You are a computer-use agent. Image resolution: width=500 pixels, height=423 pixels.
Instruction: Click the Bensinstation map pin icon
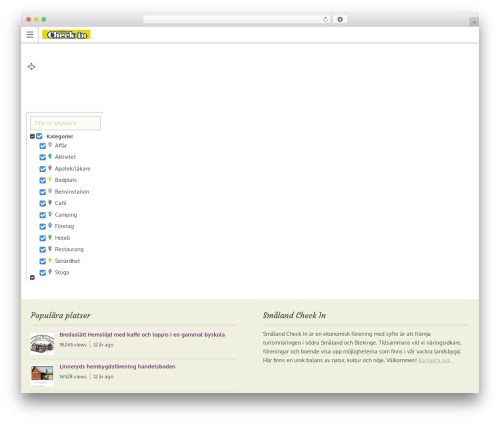[x=50, y=191]
